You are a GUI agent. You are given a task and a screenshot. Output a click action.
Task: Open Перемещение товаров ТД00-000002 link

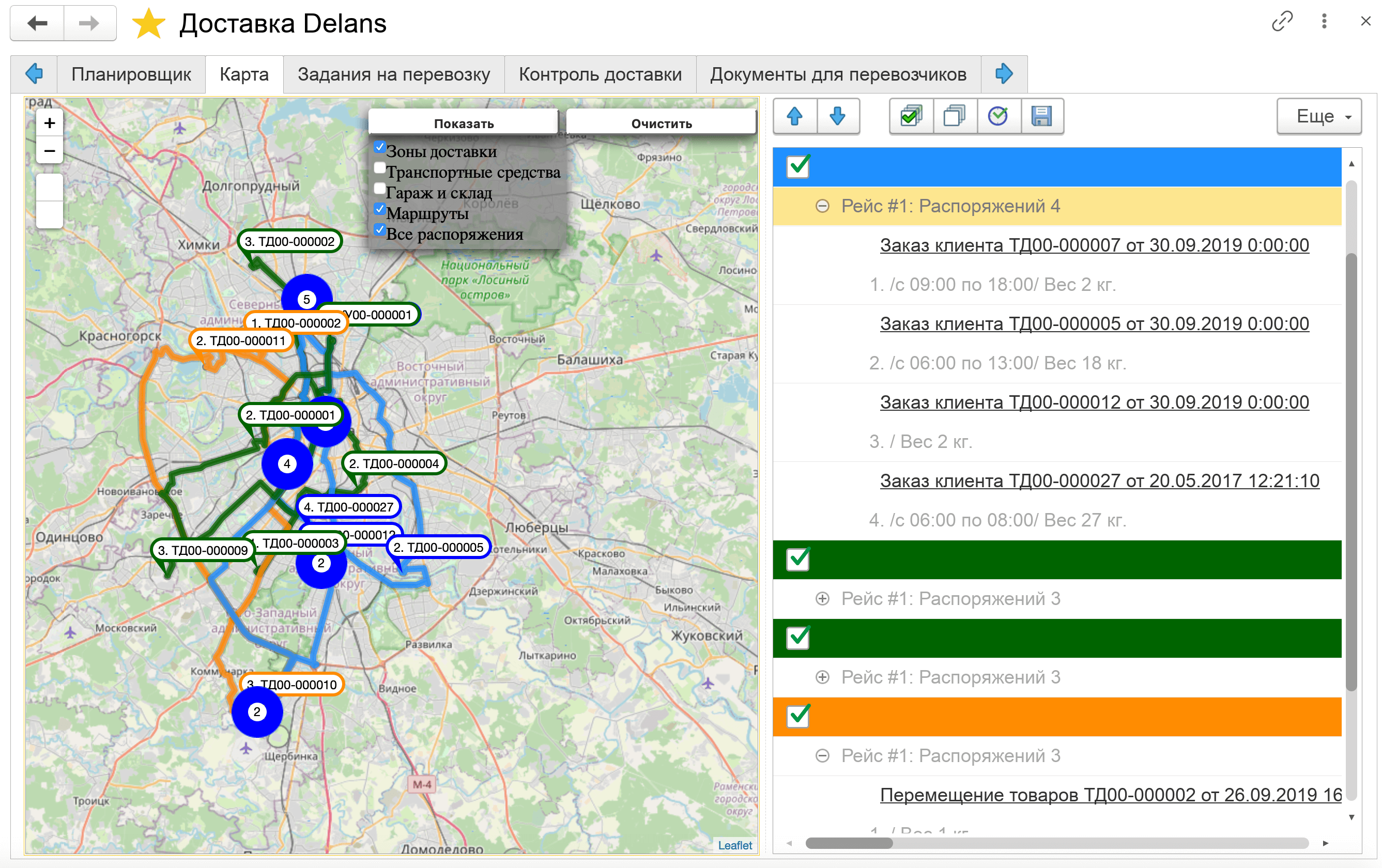point(1110,795)
